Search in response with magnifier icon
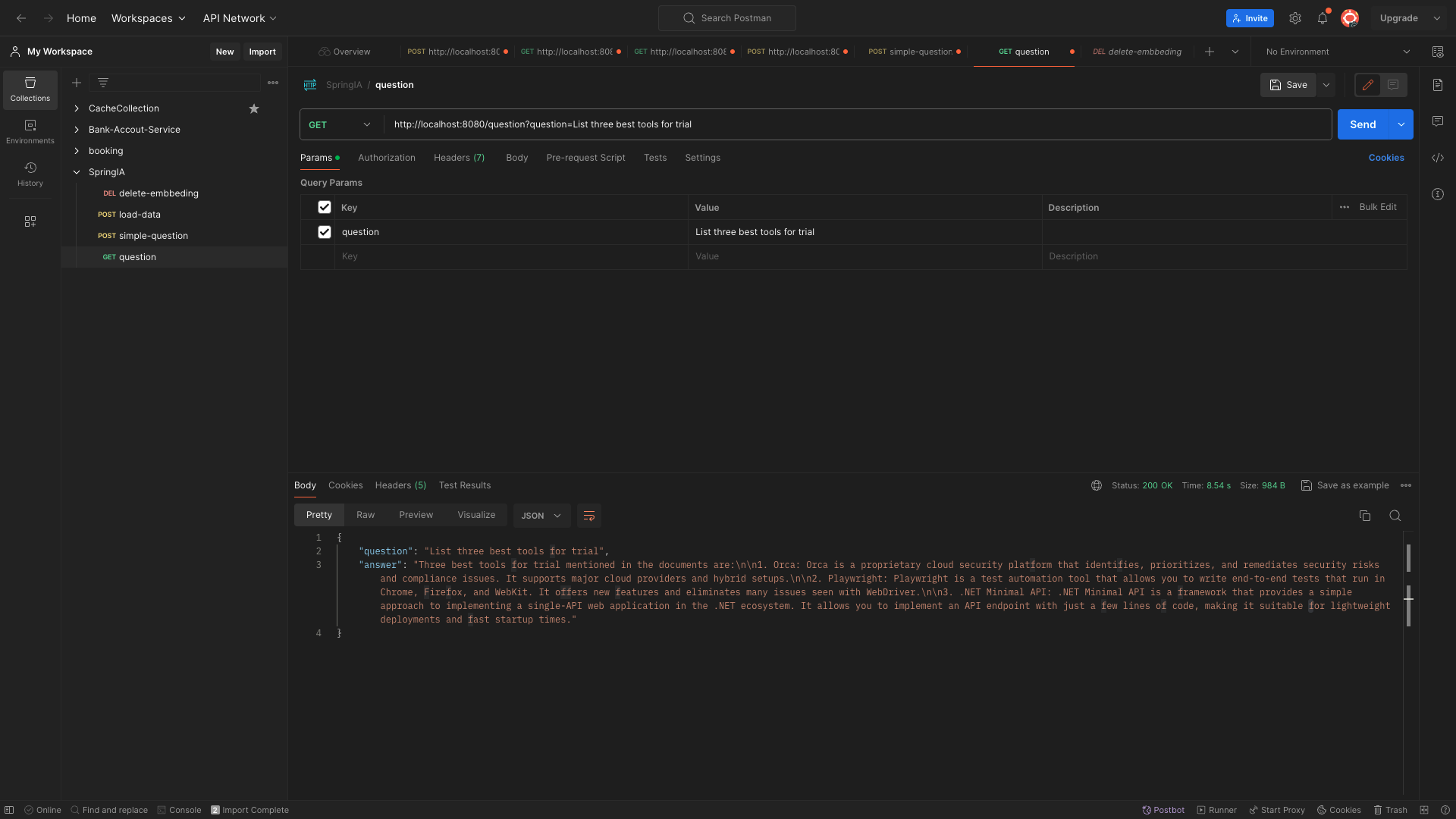This screenshot has width=1456, height=819. [1395, 516]
